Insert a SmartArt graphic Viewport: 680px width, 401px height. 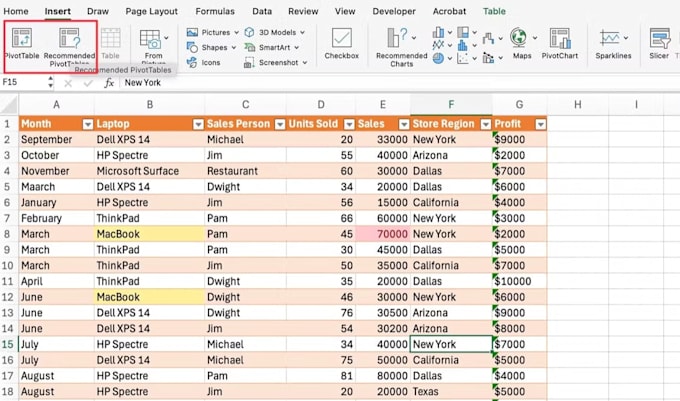coord(268,47)
